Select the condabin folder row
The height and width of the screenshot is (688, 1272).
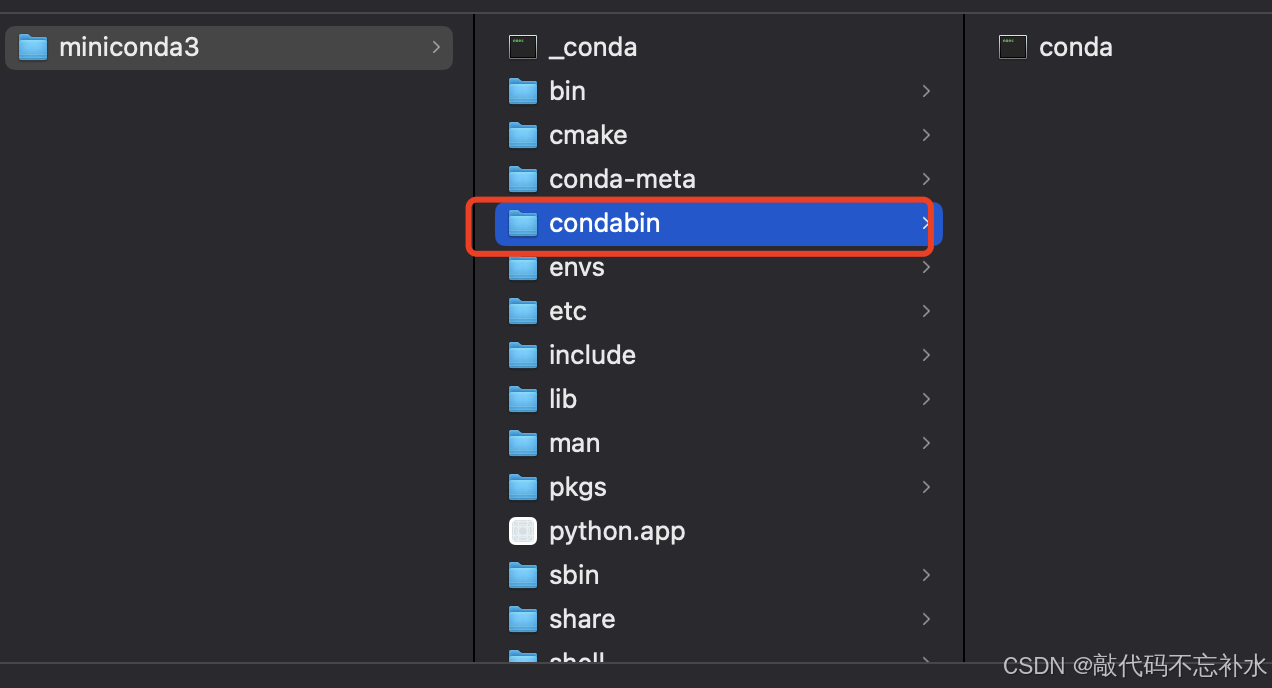719,223
